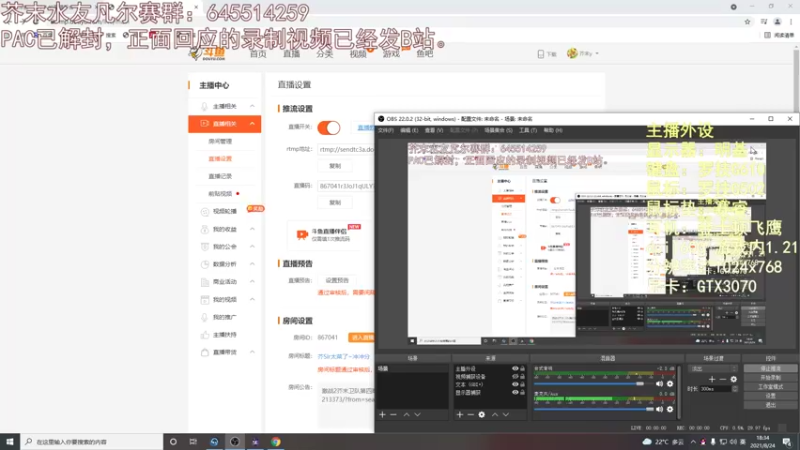800x450 pixels.
Task: Expand the 我的视频 sidebar section
Action: [252, 299]
